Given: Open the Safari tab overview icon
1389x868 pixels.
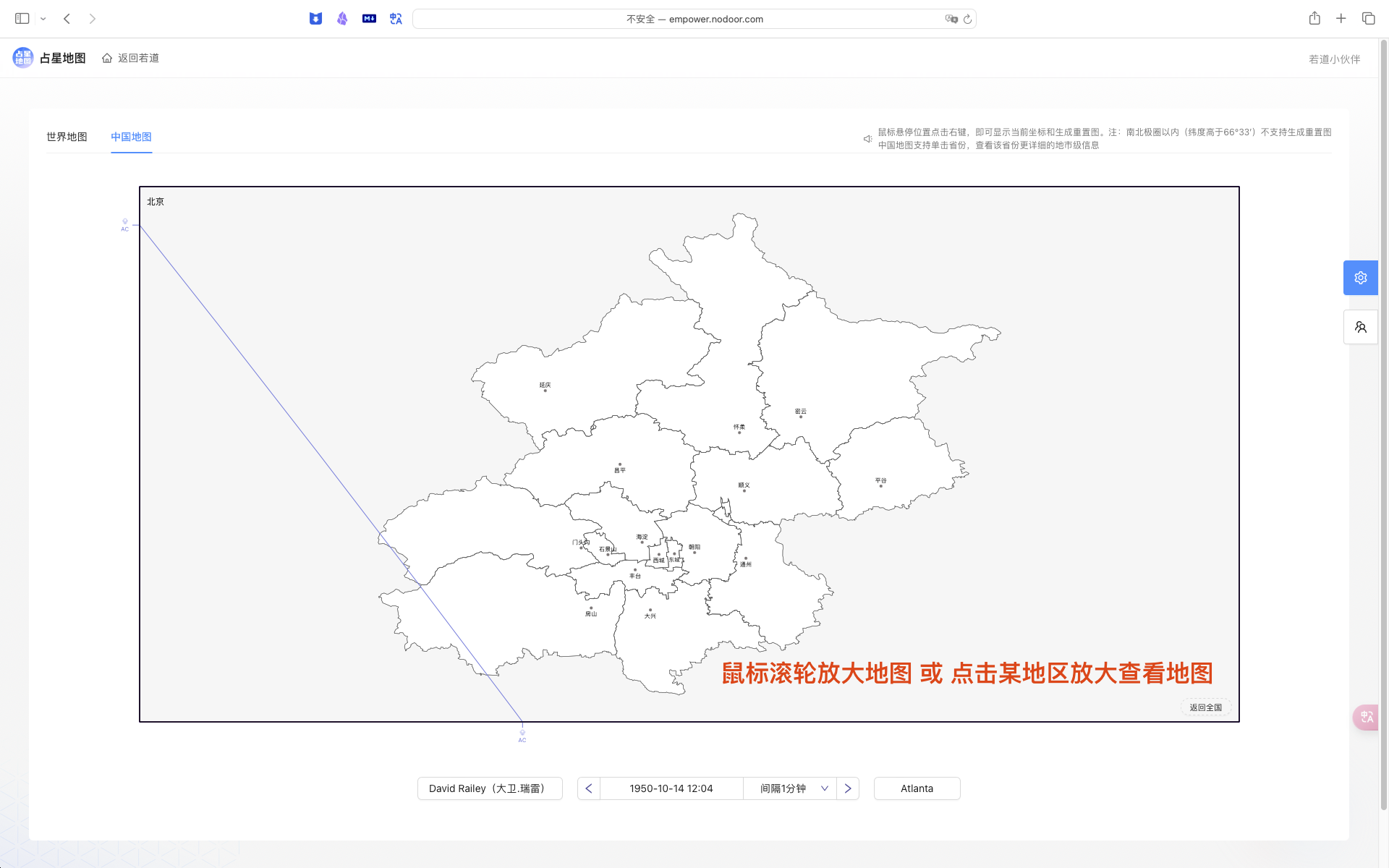Looking at the screenshot, I should point(1368,19).
